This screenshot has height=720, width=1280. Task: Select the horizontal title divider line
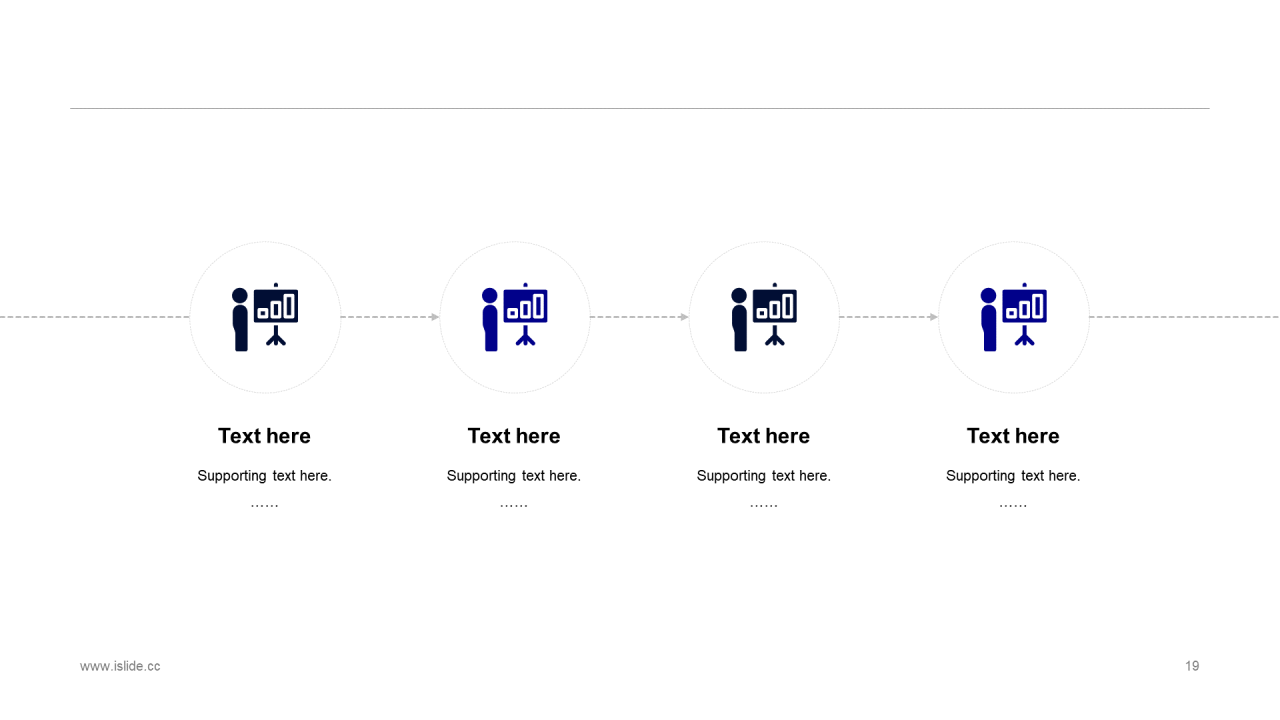[x=640, y=108]
